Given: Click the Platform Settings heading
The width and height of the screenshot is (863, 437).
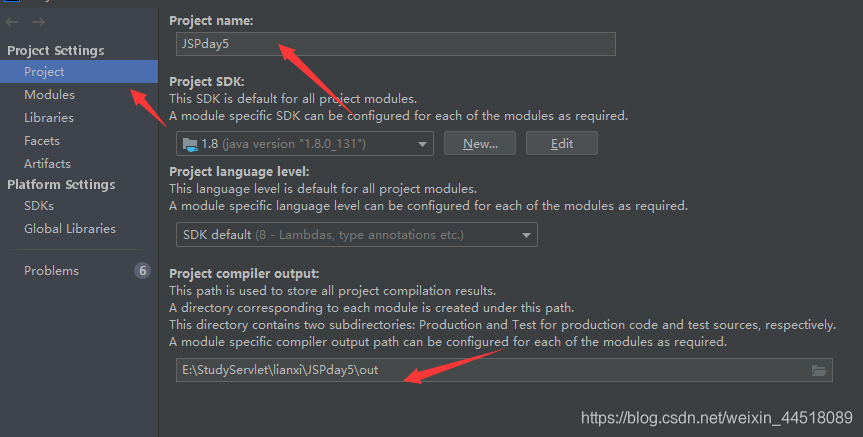Looking at the screenshot, I should [x=61, y=185].
